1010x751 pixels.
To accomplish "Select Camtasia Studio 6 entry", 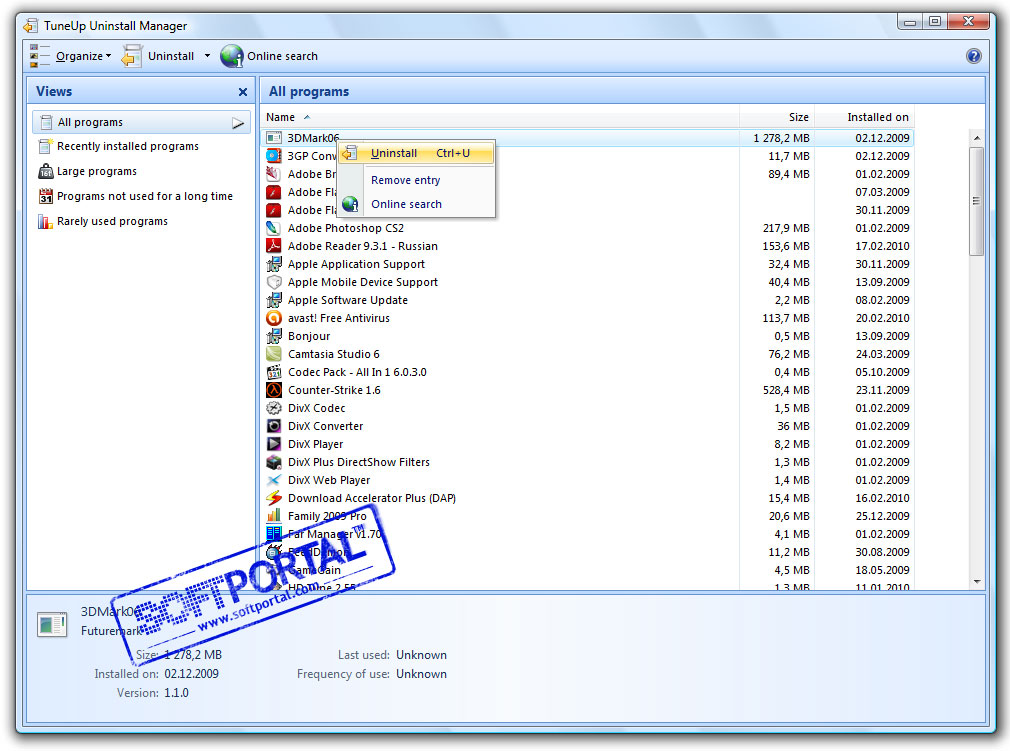I will [587, 354].
